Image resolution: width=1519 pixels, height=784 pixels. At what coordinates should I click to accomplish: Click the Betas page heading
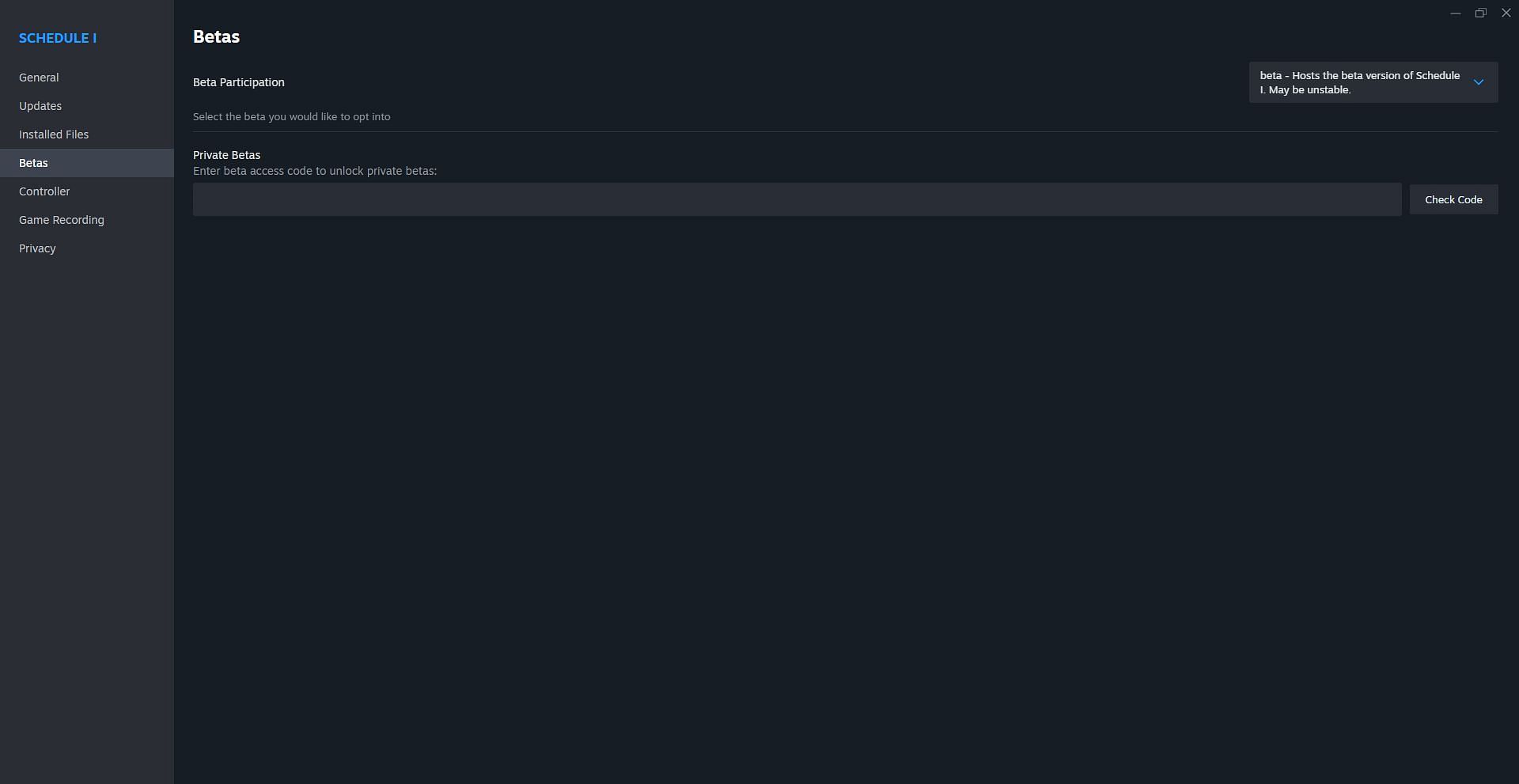(216, 36)
